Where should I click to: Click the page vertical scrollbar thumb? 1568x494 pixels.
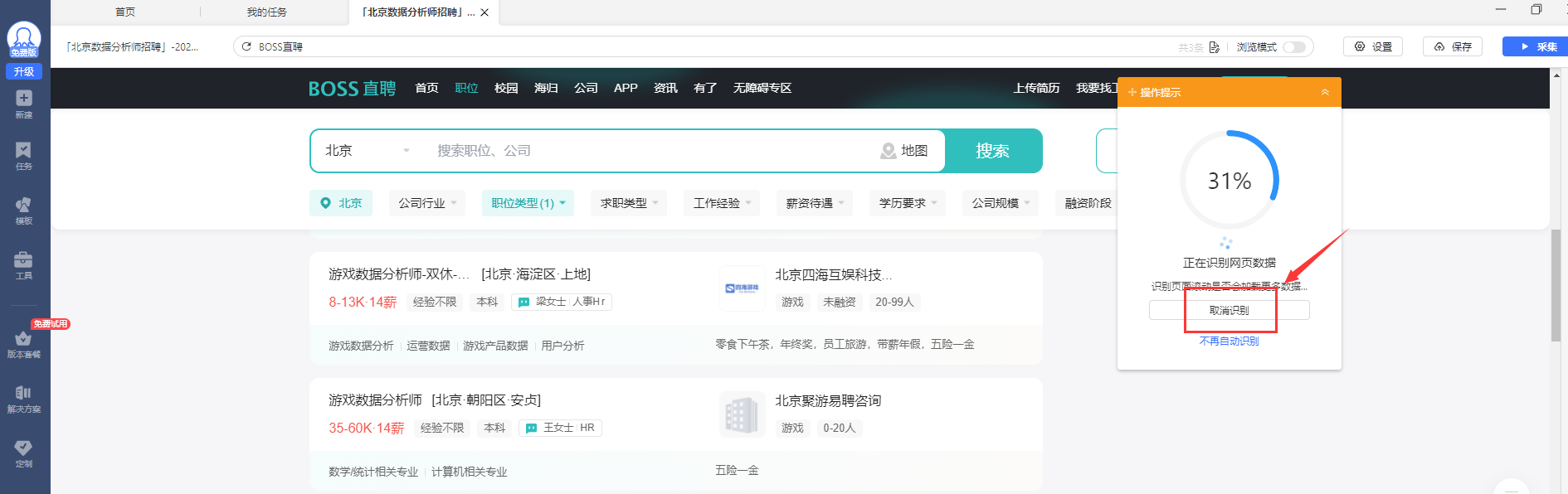pos(1556,285)
